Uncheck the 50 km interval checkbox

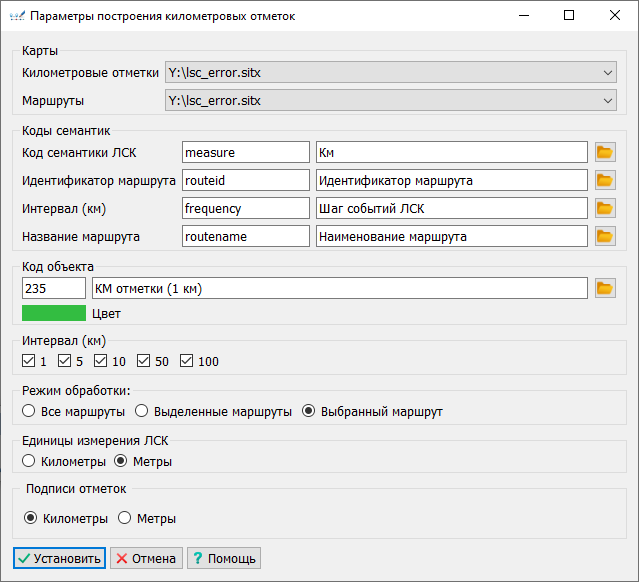pyautogui.click(x=144, y=361)
